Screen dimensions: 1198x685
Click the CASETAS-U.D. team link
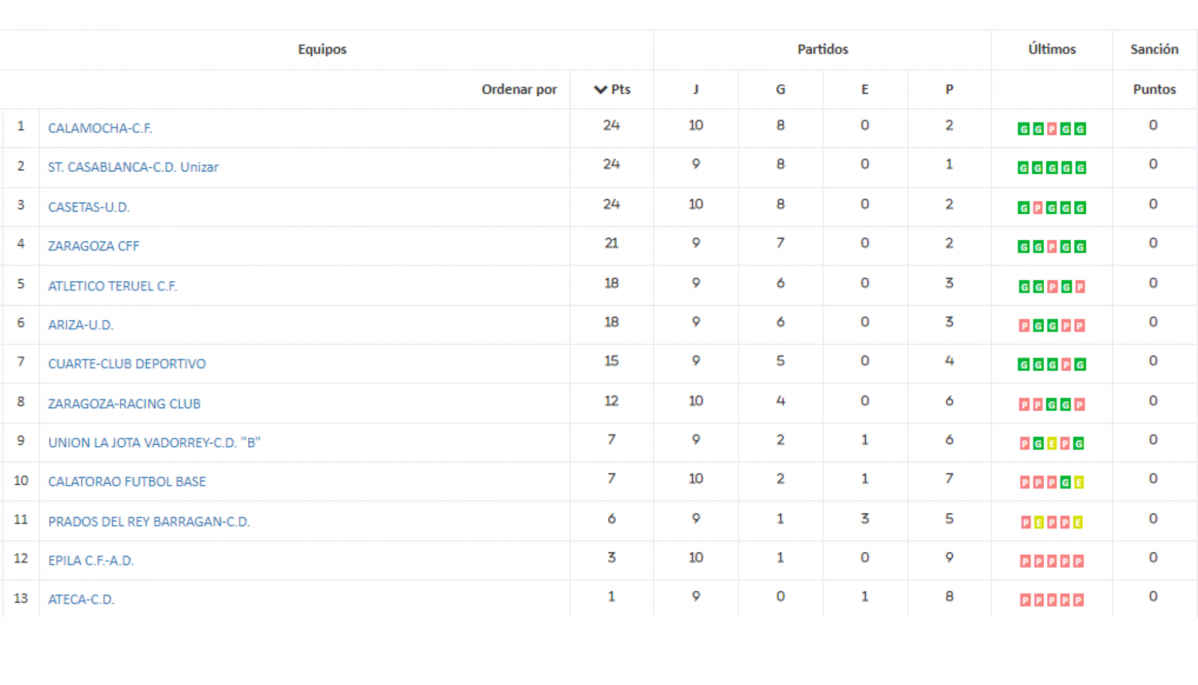pos(89,207)
